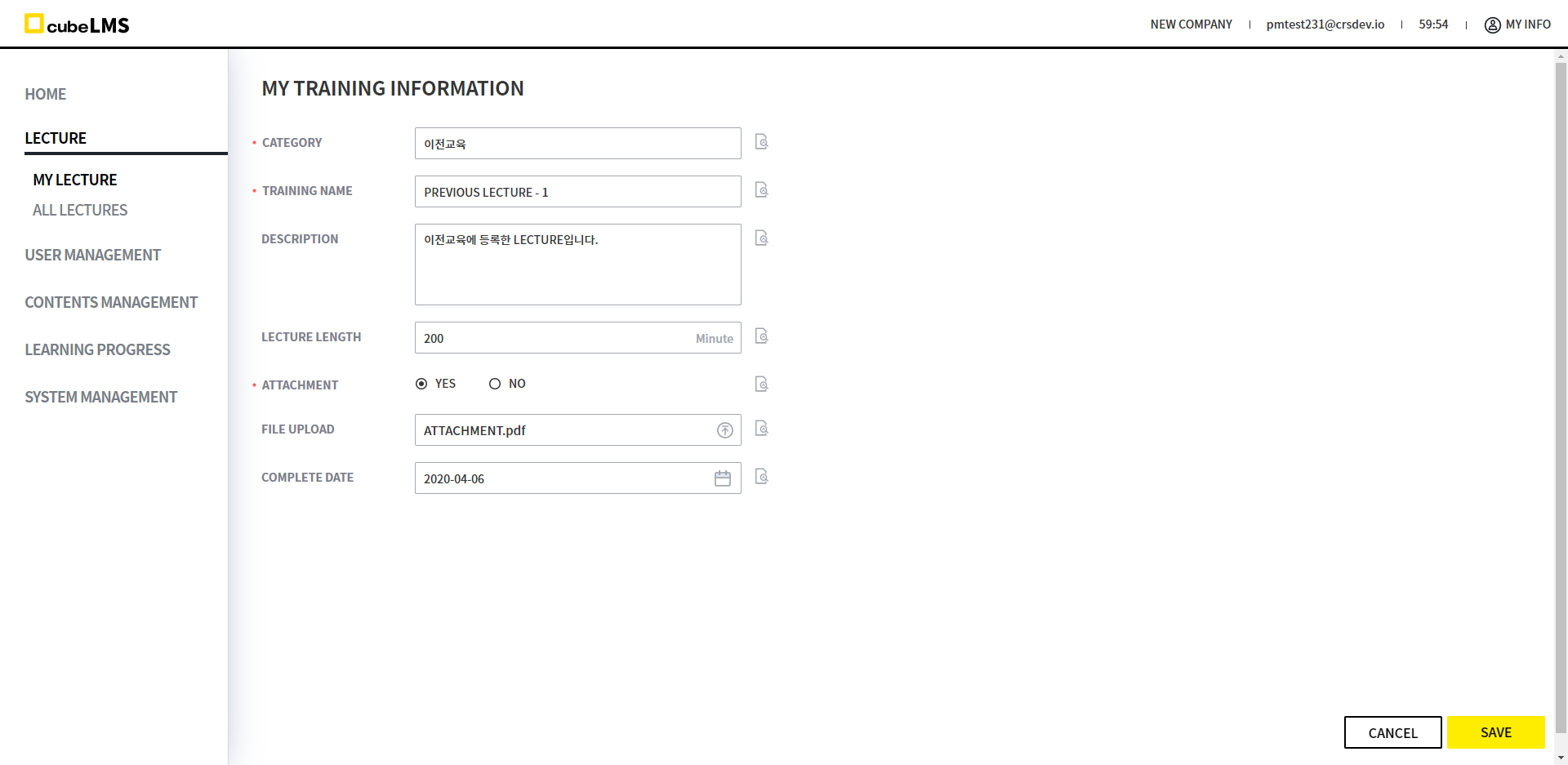This screenshot has height=765, width=1568.
Task: Click the document icon beside the Description box
Action: pyautogui.click(x=761, y=238)
